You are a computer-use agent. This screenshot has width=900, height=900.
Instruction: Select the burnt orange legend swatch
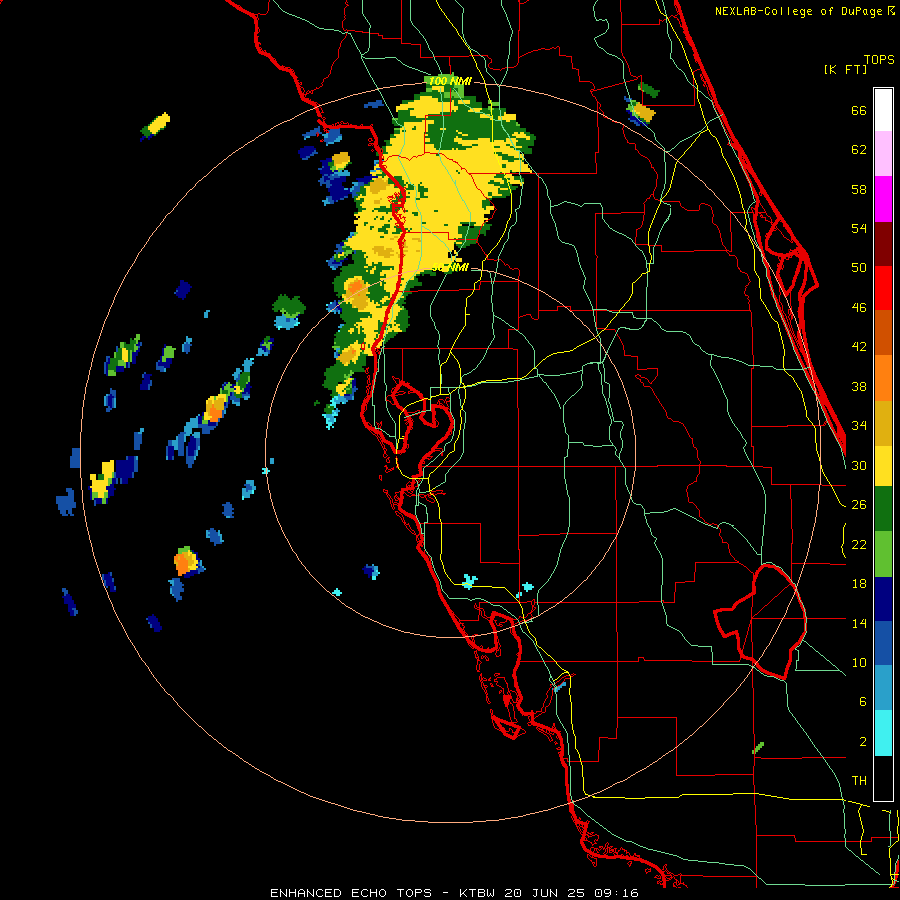(x=883, y=333)
